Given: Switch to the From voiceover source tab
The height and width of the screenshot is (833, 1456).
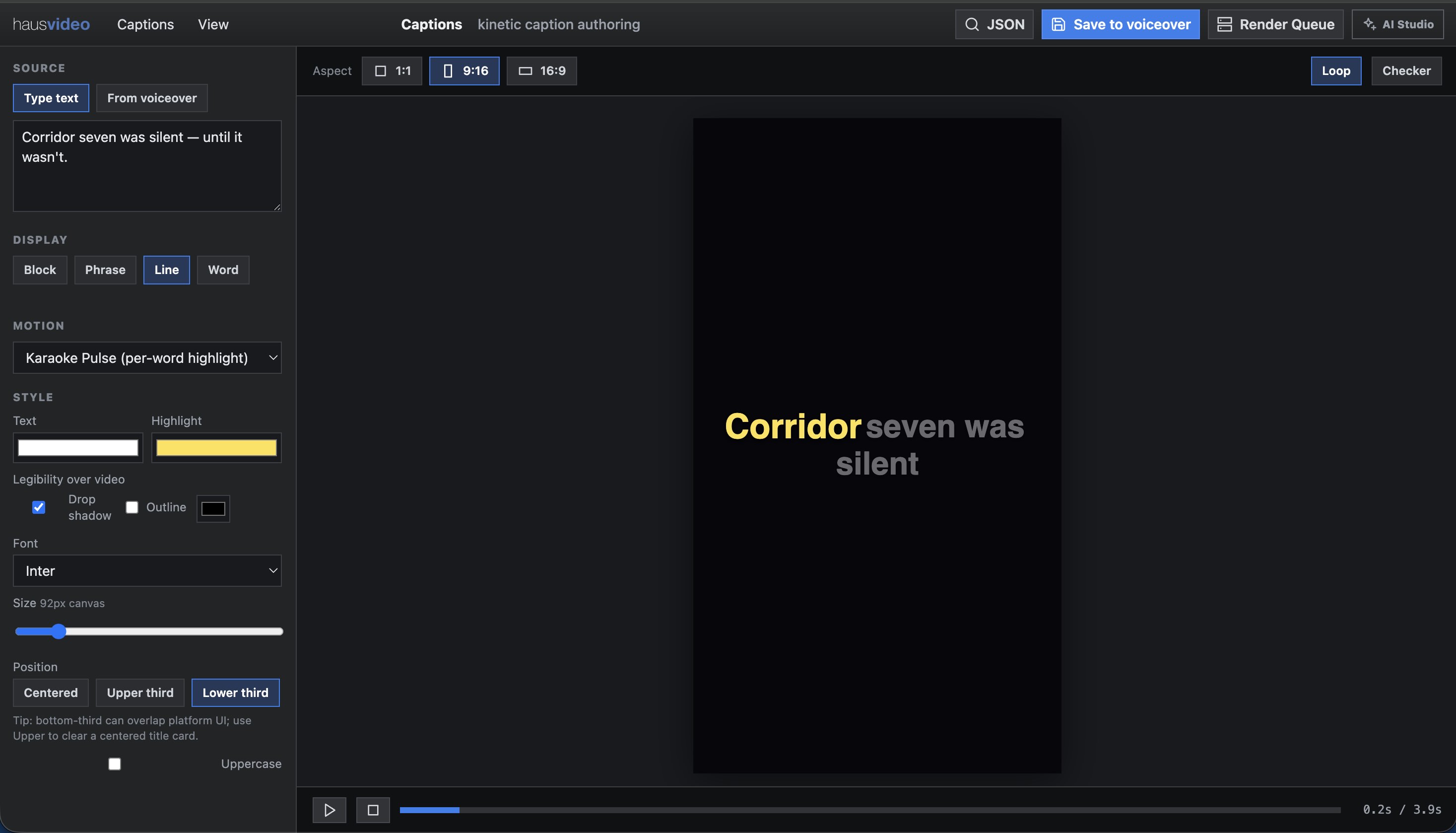Looking at the screenshot, I should pos(151,98).
